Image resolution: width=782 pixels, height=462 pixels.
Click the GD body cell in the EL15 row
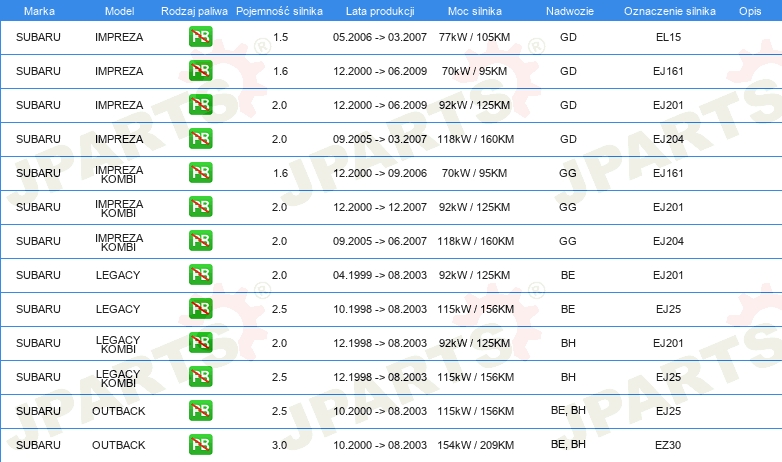tap(568, 37)
